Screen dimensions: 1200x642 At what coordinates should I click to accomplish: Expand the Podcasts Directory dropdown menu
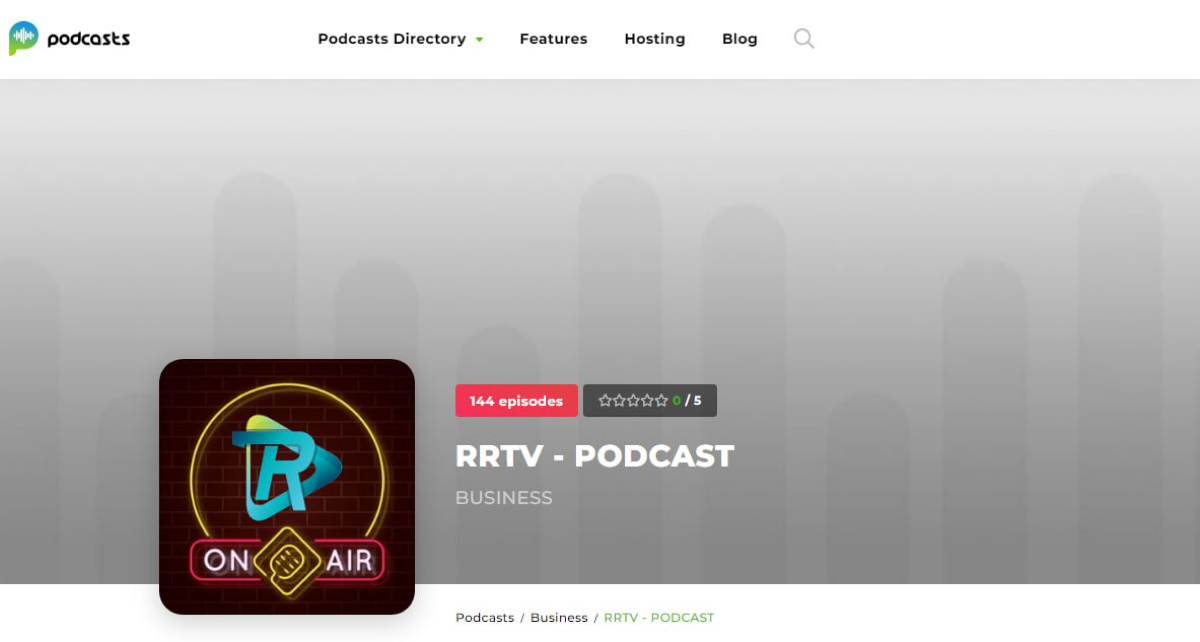tap(400, 39)
